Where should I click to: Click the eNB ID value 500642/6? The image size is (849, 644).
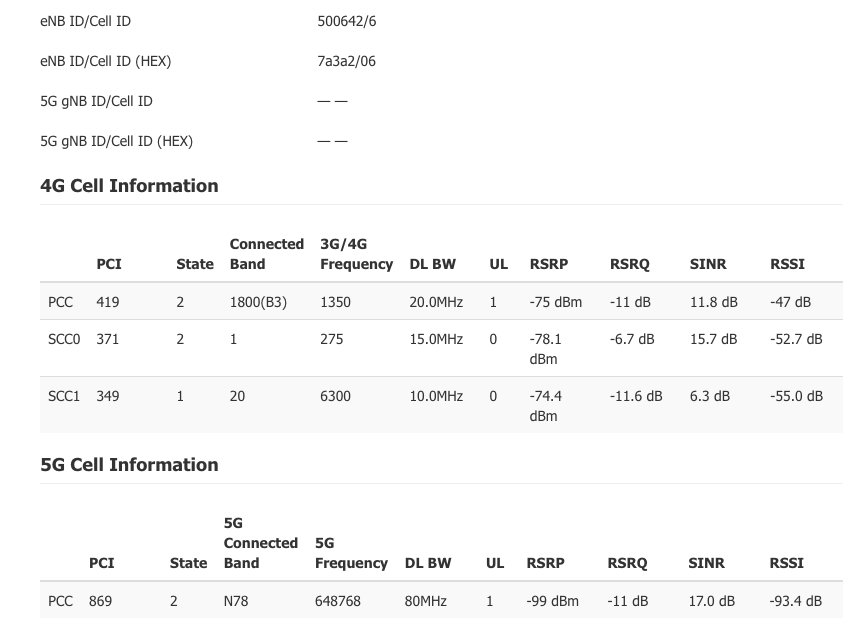345,20
